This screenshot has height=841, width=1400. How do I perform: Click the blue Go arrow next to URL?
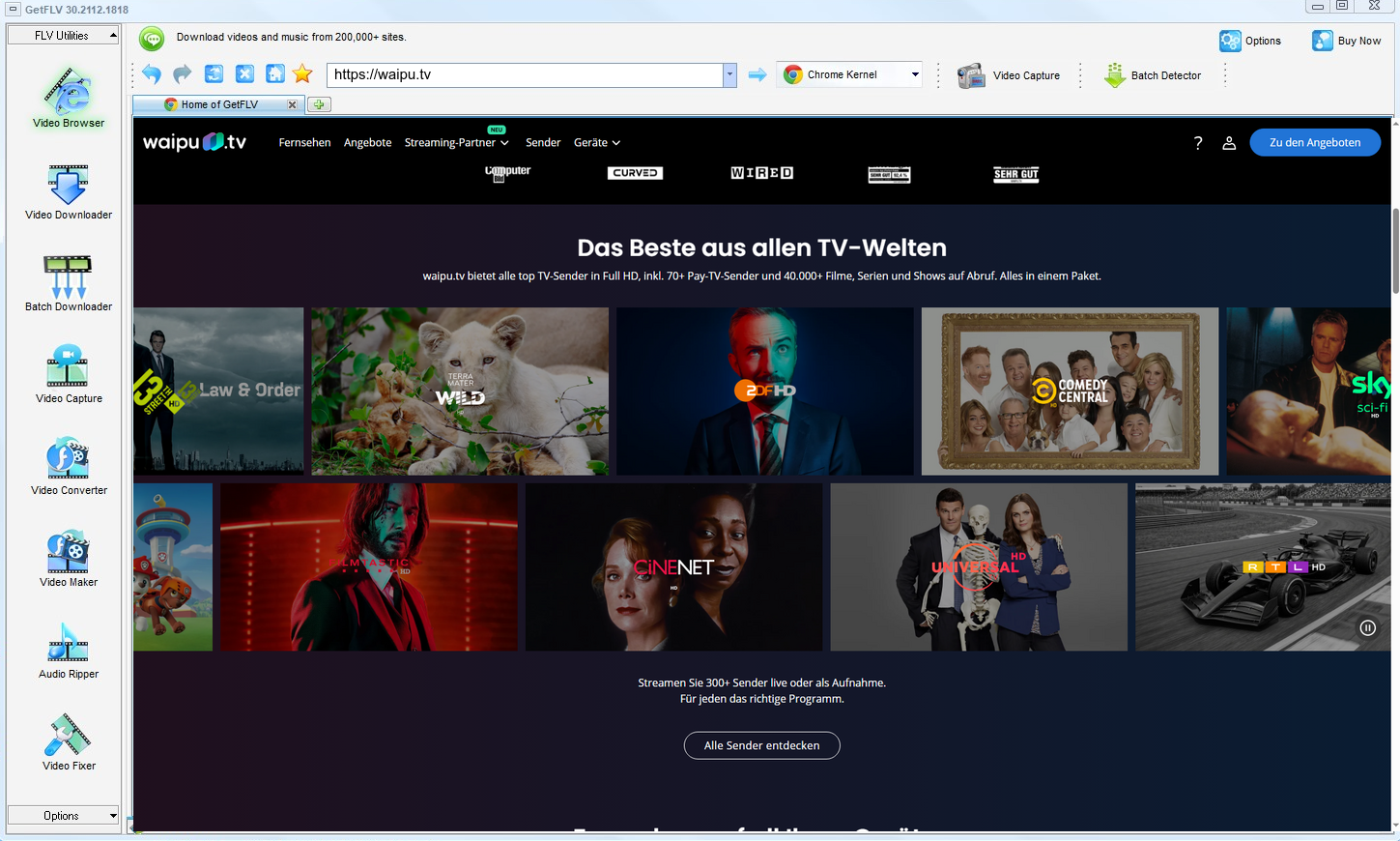[x=757, y=74]
